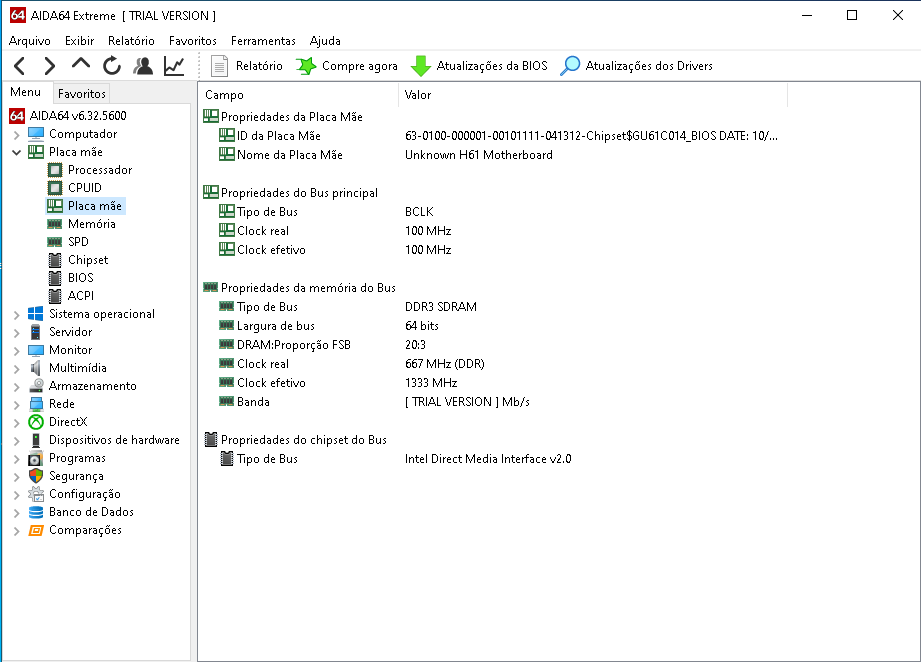Click the Servidor tower icon

pyautogui.click(x=36, y=332)
